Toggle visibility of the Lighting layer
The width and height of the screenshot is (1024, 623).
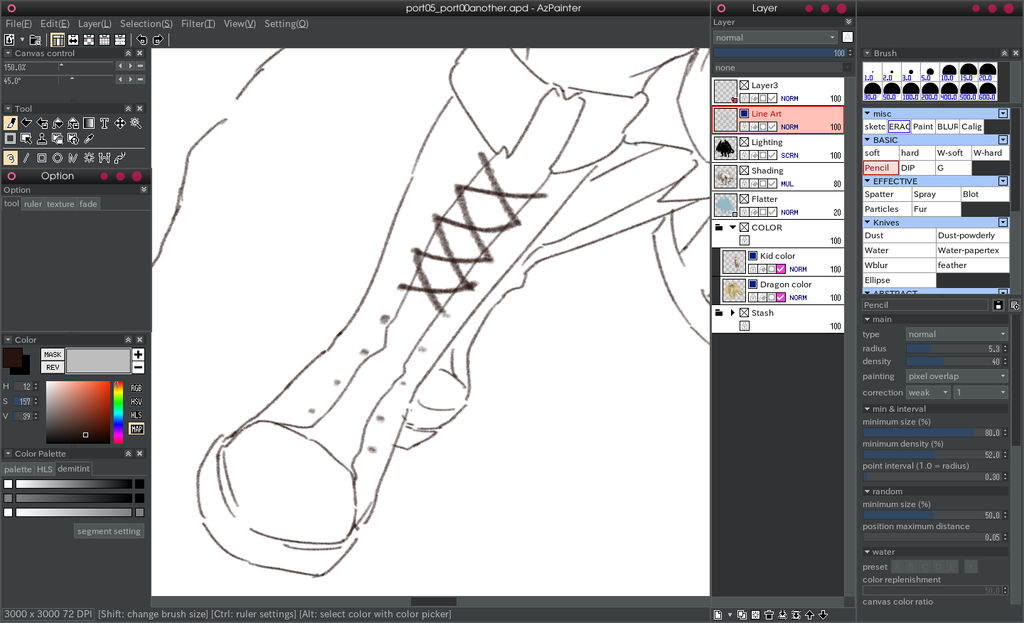point(744,142)
